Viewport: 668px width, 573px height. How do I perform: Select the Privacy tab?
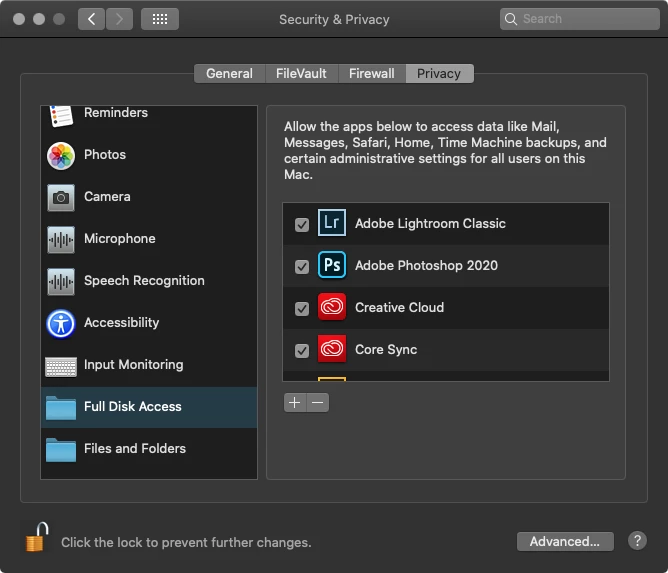(439, 73)
